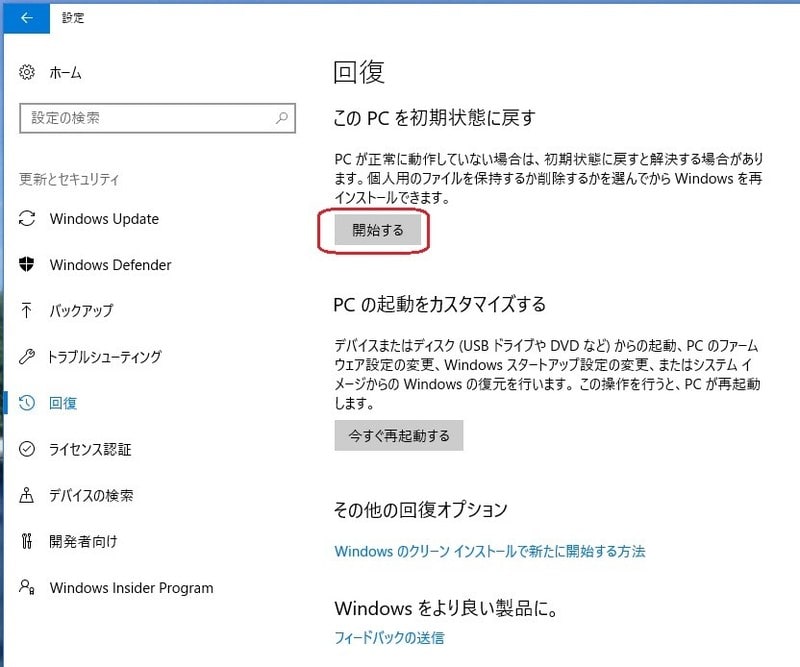Open ライセンス認証 page
The height and width of the screenshot is (667, 800).
click(90, 449)
